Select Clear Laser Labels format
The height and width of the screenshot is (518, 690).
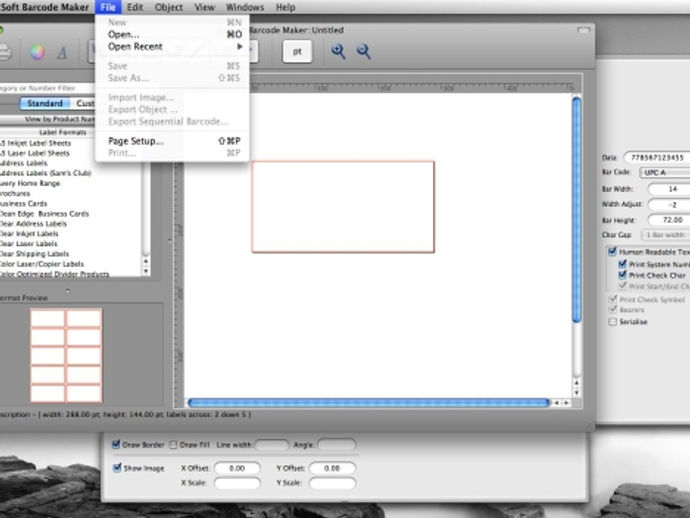pos(29,243)
